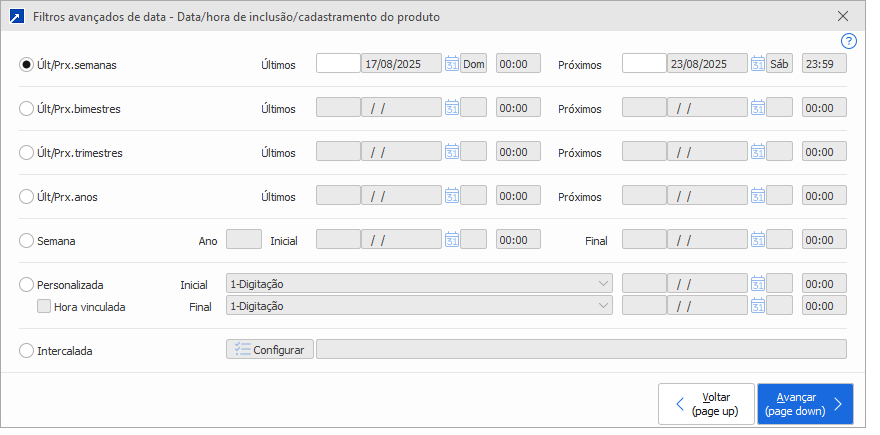Open calendar icon for Últimos bimestres
Viewport: 880px width, 435px height.
pos(451,108)
